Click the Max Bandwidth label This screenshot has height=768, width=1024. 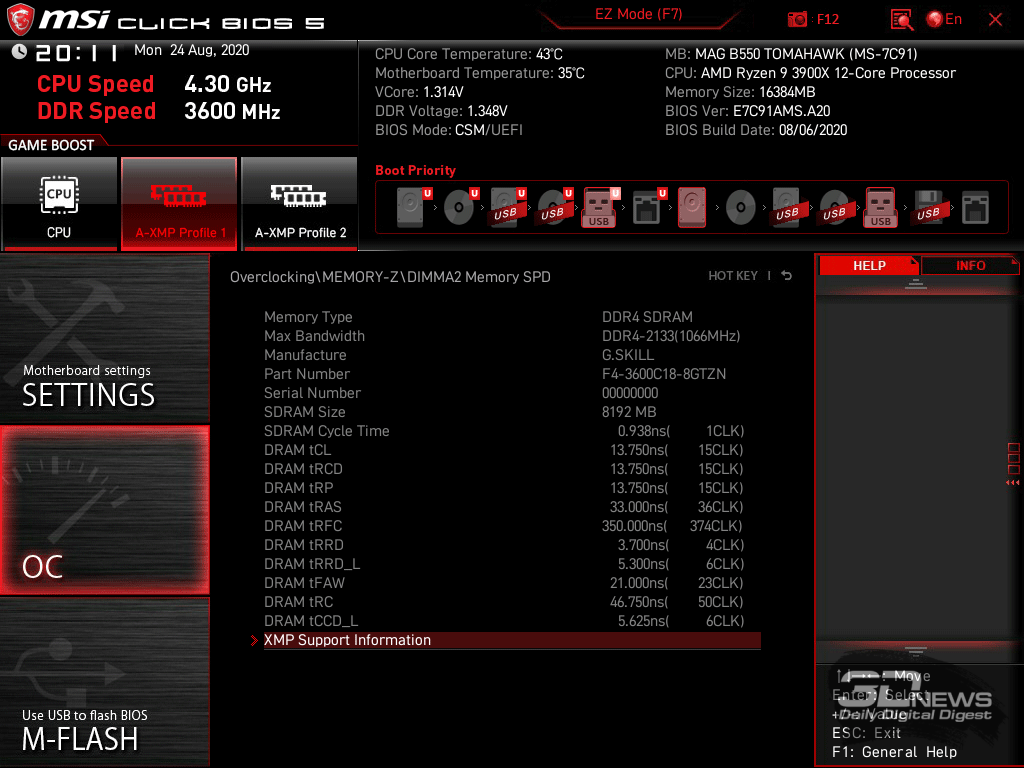[x=314, y=336]
